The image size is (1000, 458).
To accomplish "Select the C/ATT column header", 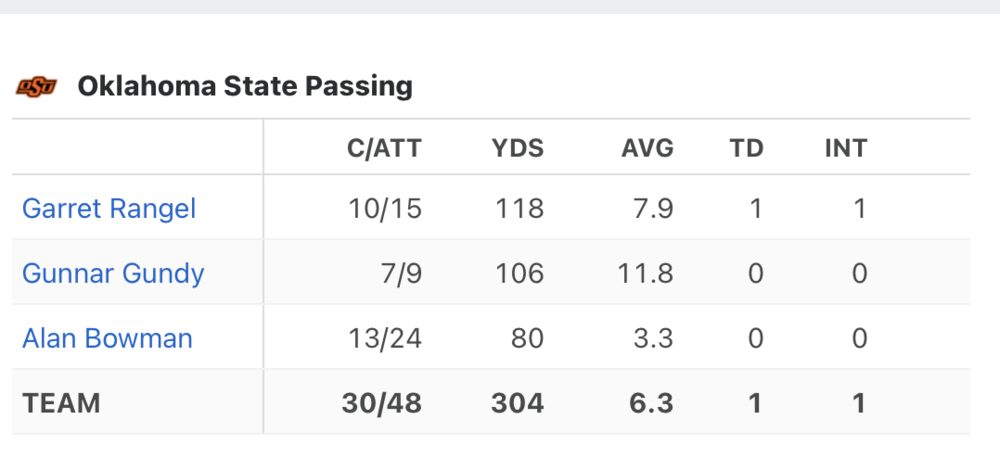I will click(x=384, y=149).
